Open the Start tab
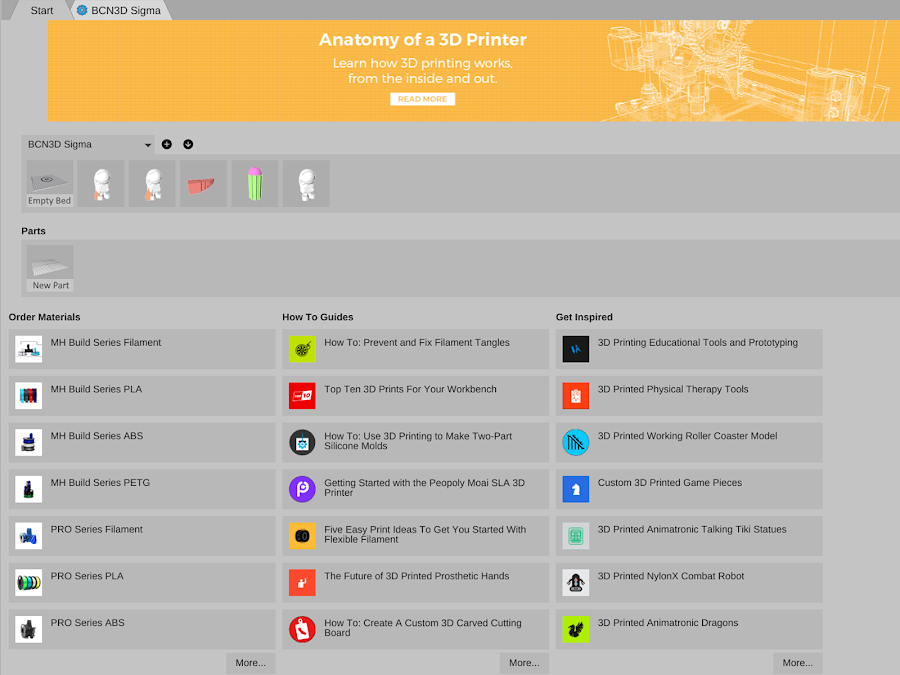Image resolution: width=900 pixels, height=675 pixels. point(41,10)
